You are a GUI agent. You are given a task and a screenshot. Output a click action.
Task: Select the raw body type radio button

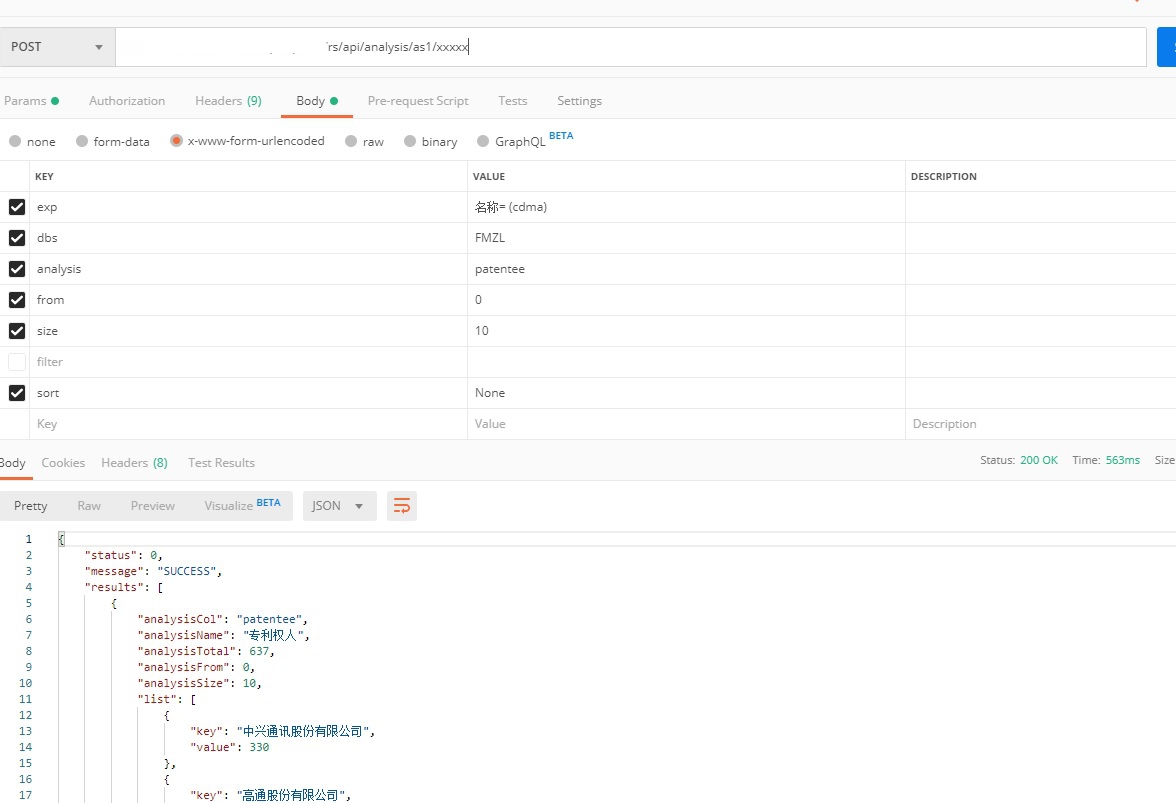point(351,142)
